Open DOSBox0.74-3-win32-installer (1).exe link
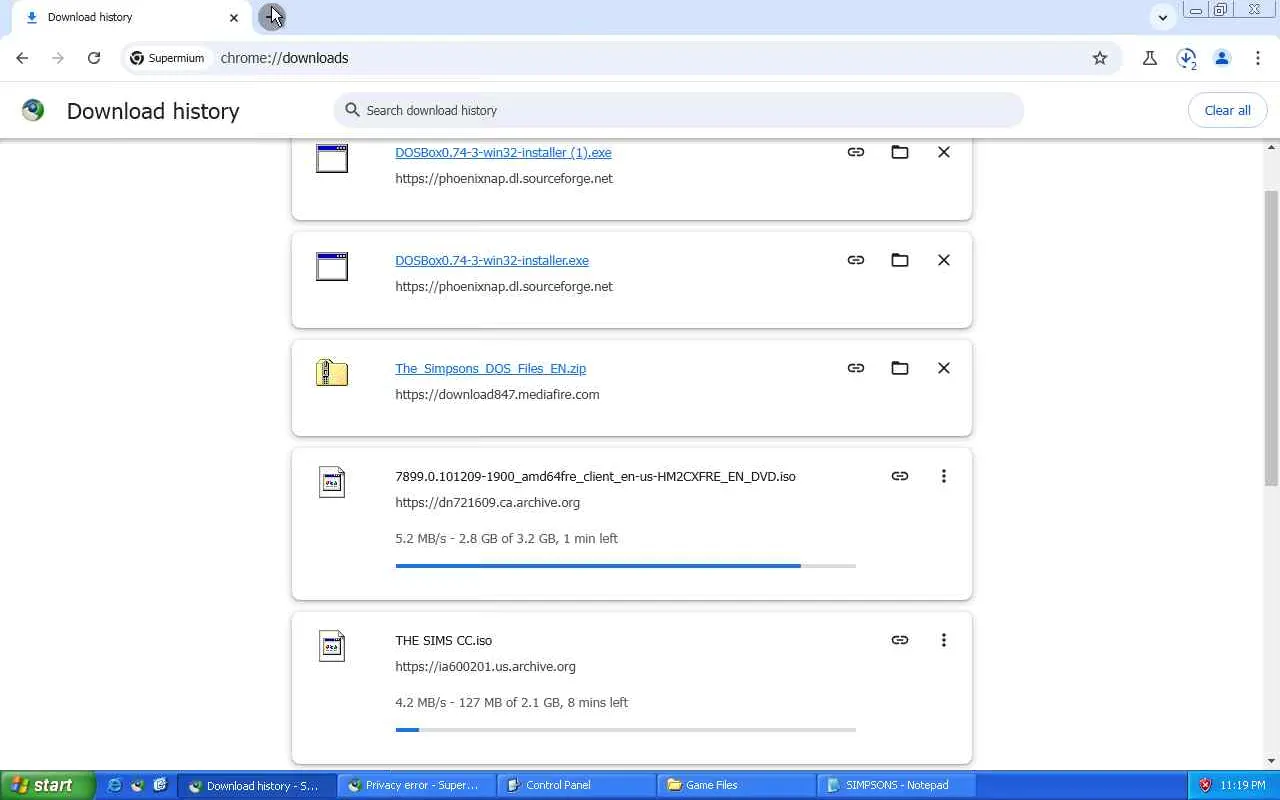Viewport: 1280px width, 800px height. (x=503, y=152)
